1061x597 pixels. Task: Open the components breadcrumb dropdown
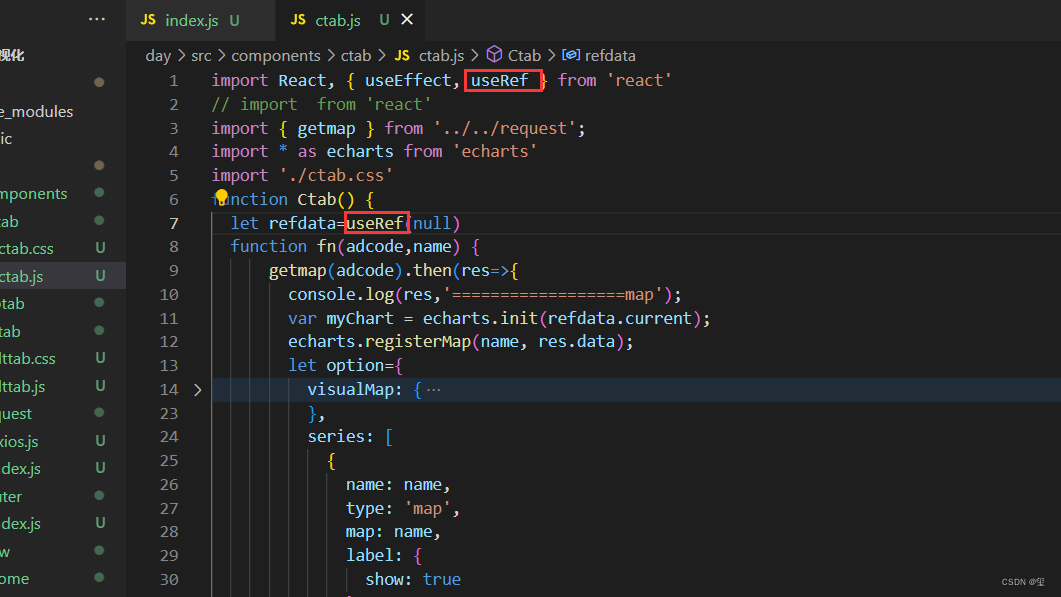276,55
